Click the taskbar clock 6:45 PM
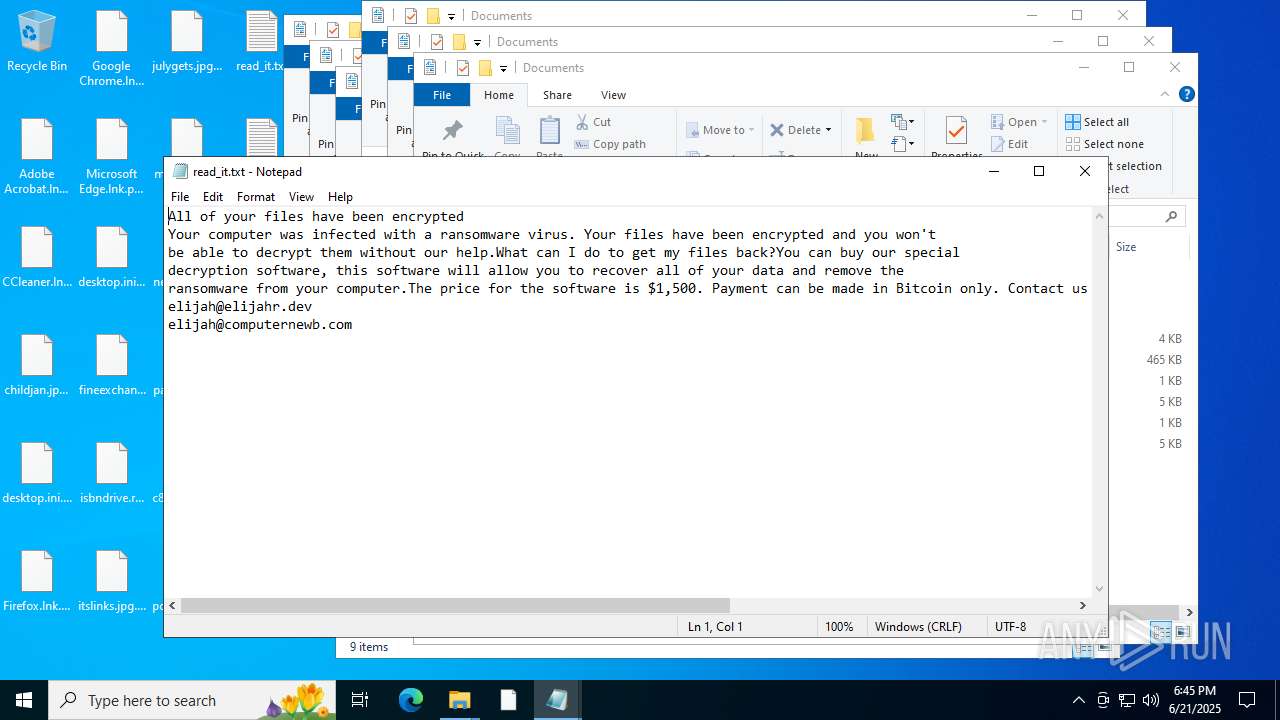Image resolution: width=1280 pixels, height=720 pixels. (1195, 691)
